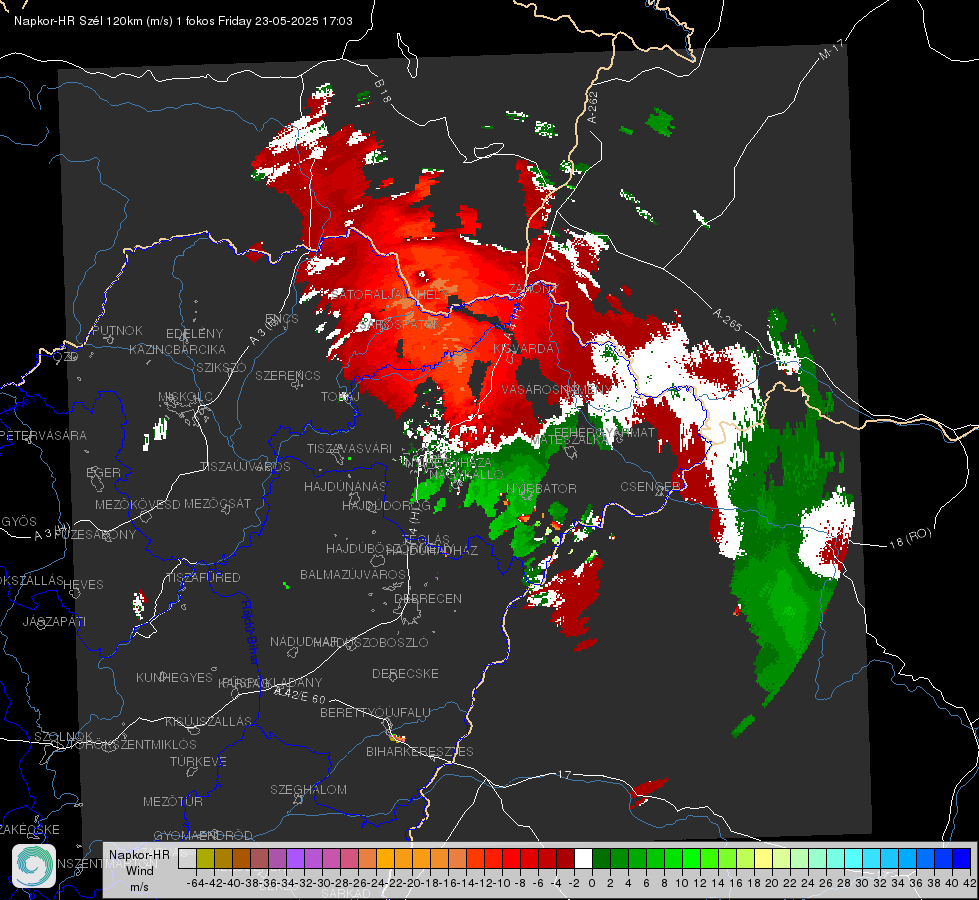This screenshot has height=900, width=979.
Task: Click the B 18 road label
Action: point(383,92)
